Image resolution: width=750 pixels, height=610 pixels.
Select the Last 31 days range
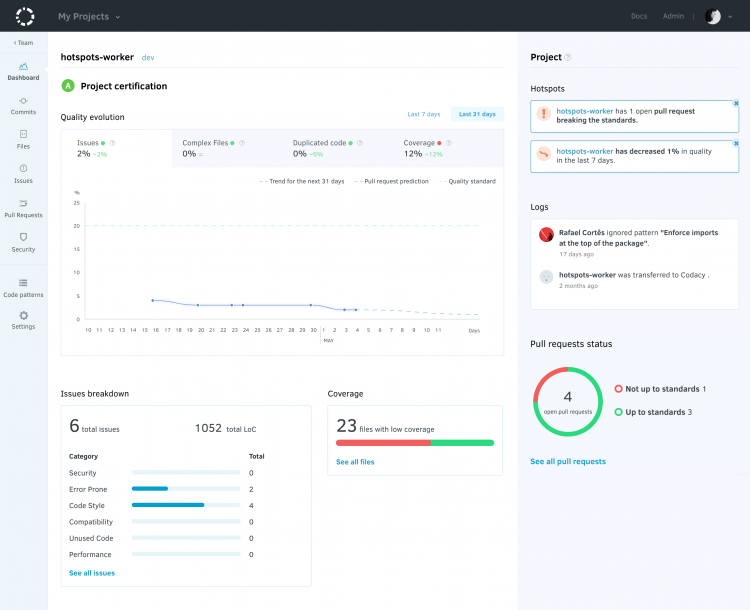tap(477, 114)
